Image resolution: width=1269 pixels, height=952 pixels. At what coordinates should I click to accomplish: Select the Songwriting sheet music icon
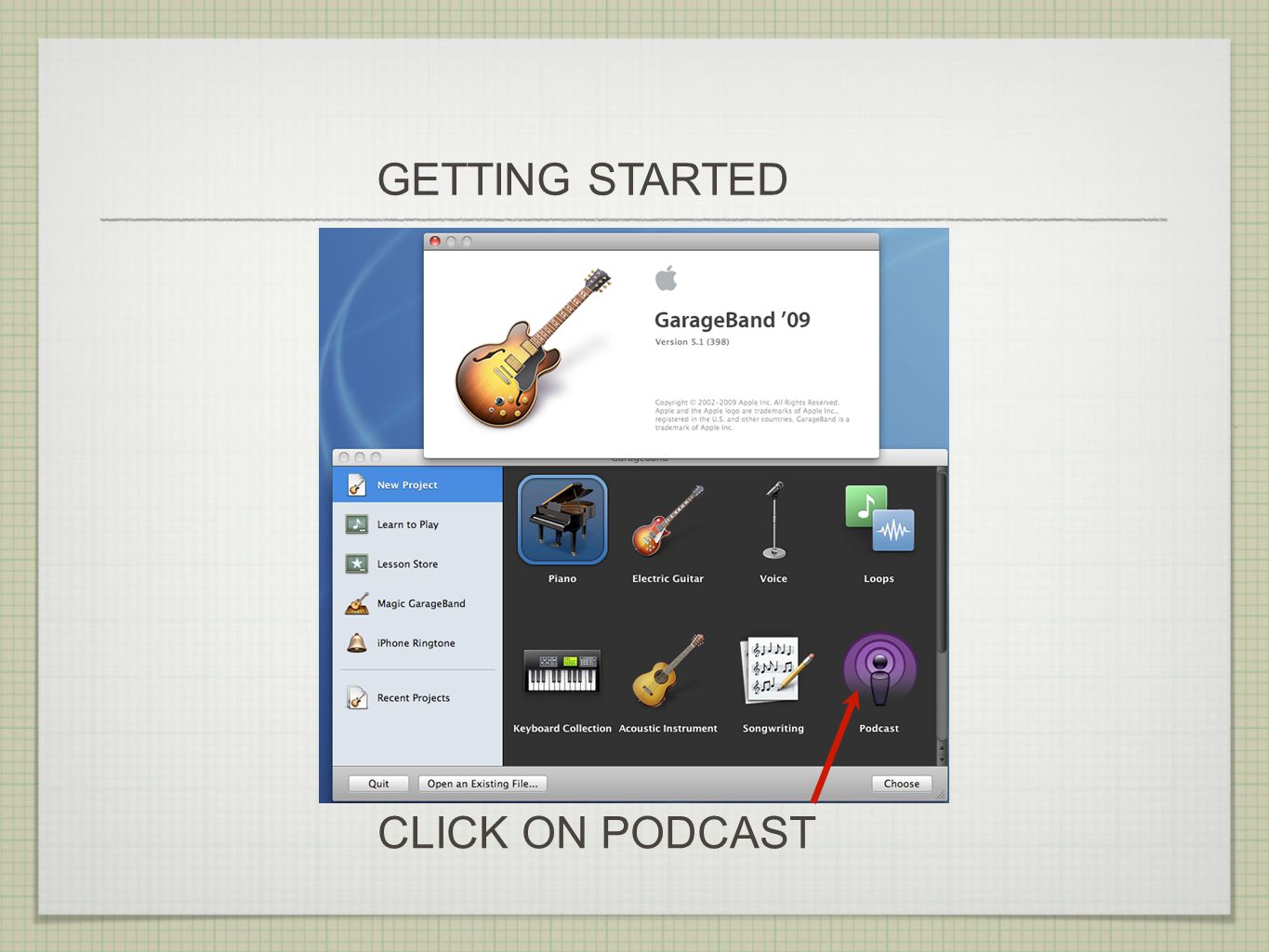pos(777,670)
